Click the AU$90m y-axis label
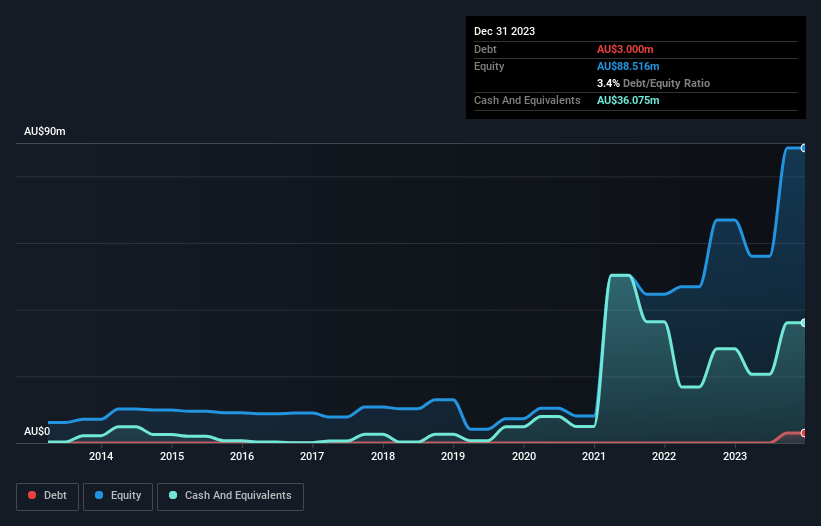821x526 pixels. coord(45,131)
